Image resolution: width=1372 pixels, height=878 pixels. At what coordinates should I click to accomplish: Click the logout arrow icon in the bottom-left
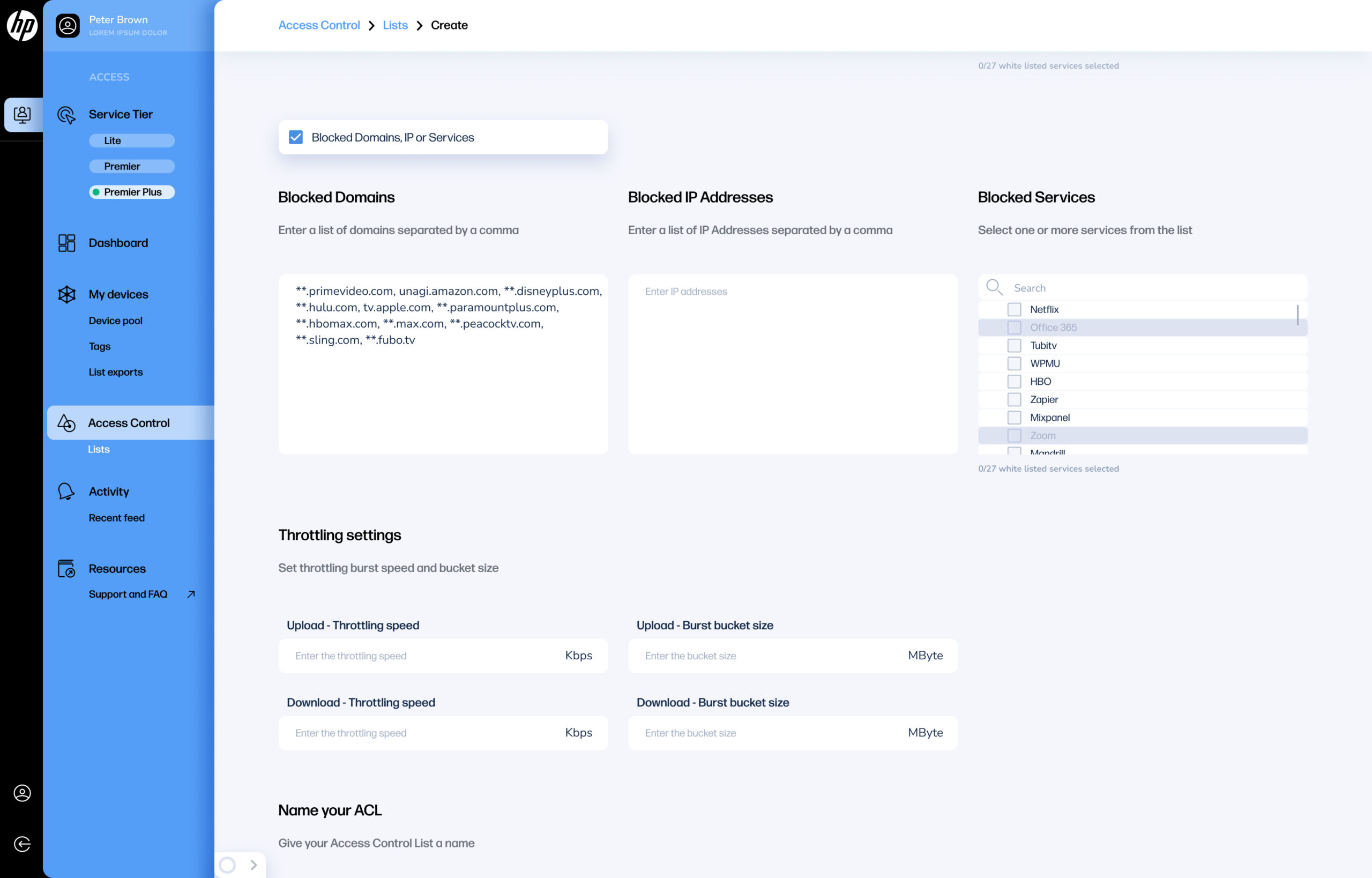pyautogui.click(x=21, y=844)
